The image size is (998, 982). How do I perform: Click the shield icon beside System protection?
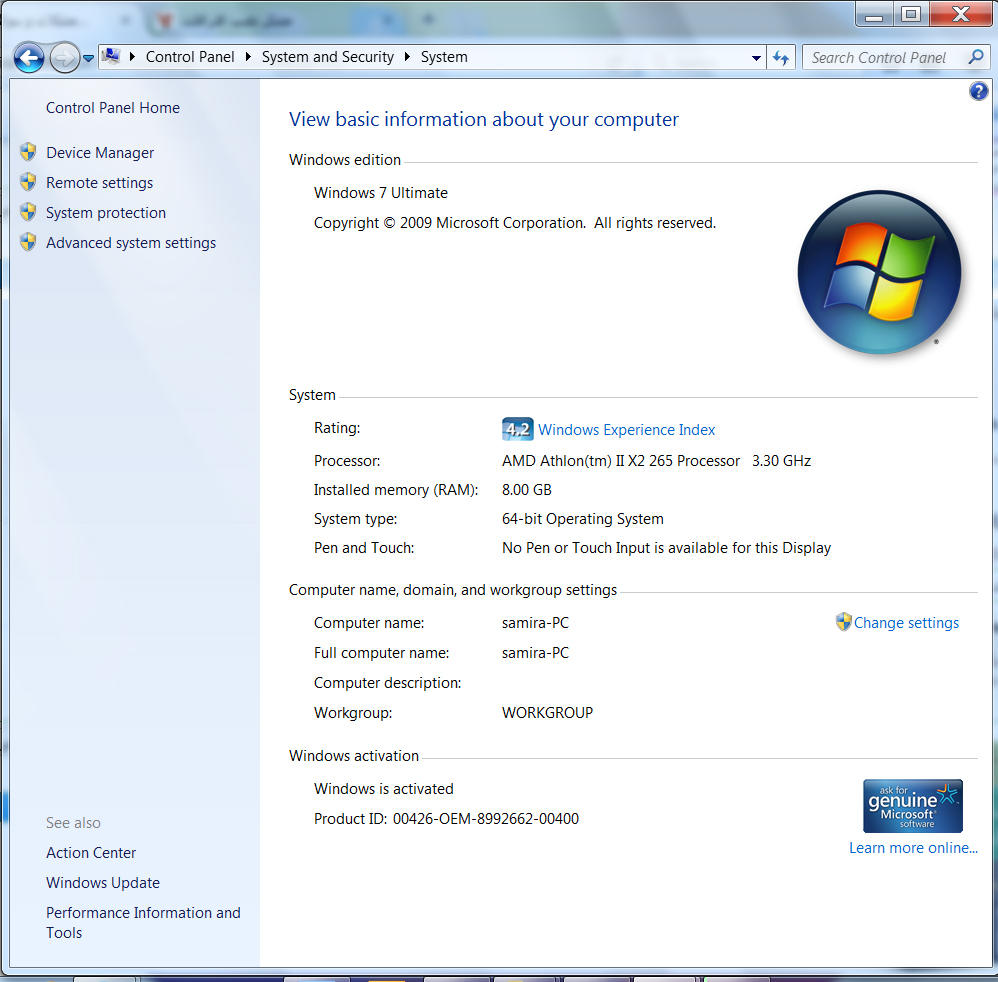(x=28, y=211)
